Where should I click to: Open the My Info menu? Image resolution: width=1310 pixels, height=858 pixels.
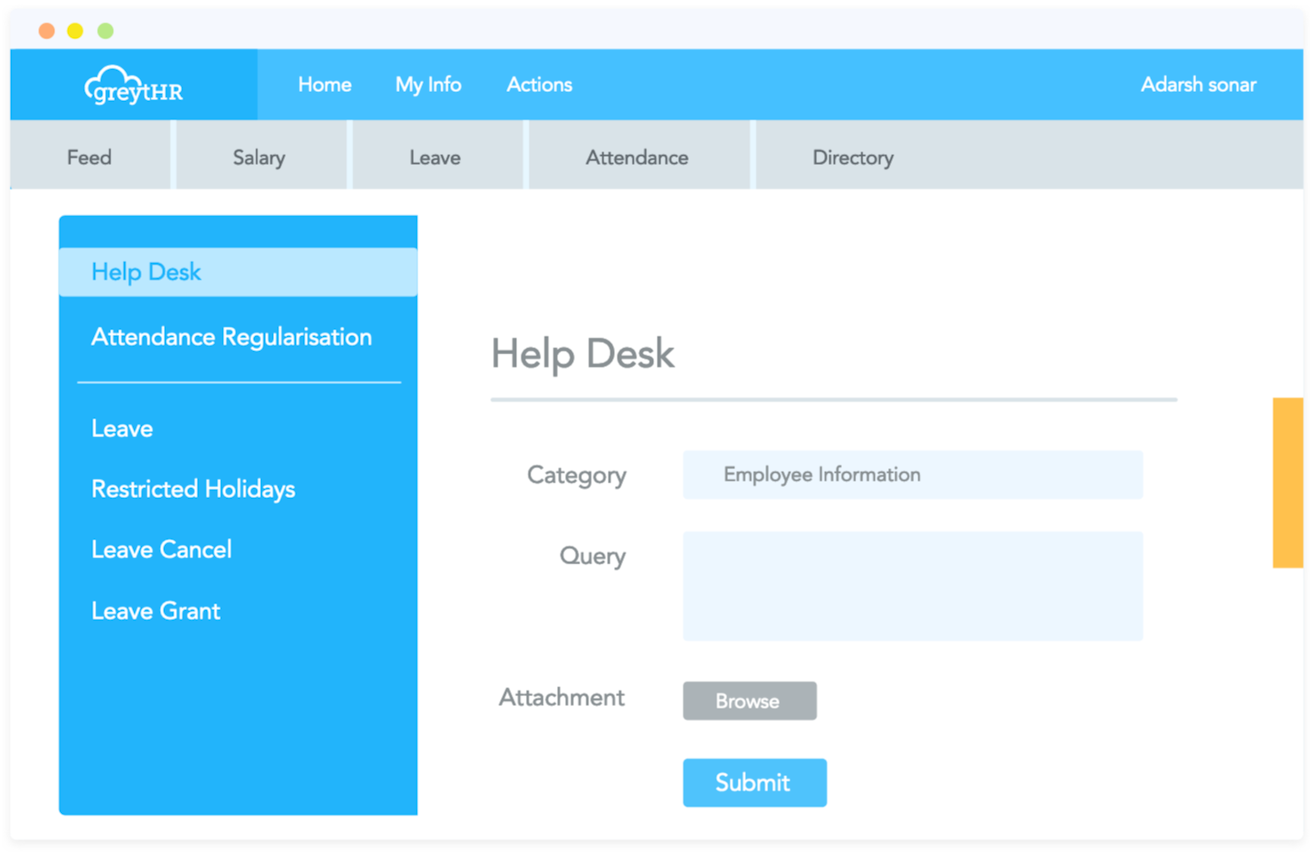coord(428,85)
